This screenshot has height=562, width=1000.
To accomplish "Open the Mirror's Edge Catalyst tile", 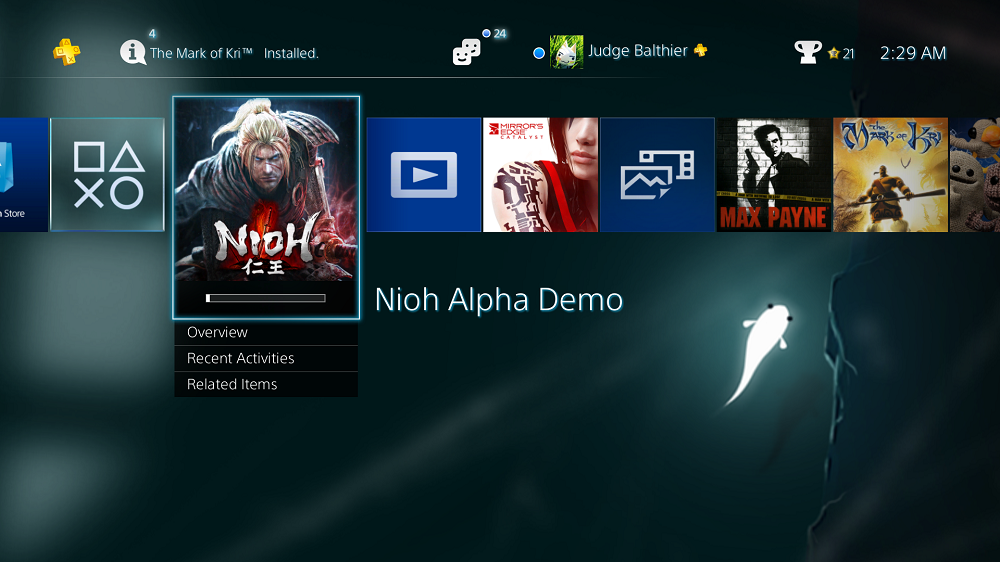I will click(540, 175).
